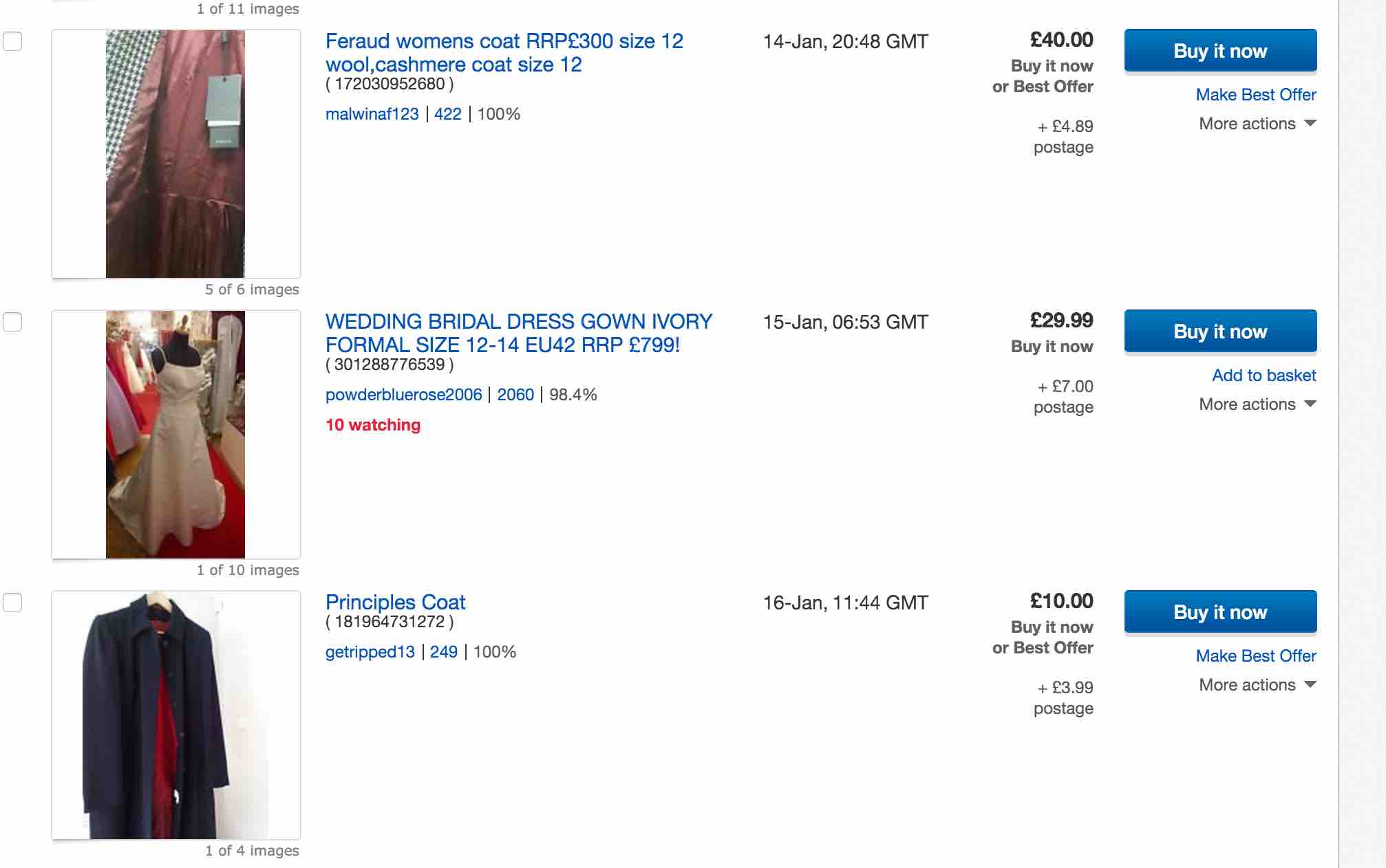Tick the checkbox for Feraud womens coat

[x=12, y=41]
